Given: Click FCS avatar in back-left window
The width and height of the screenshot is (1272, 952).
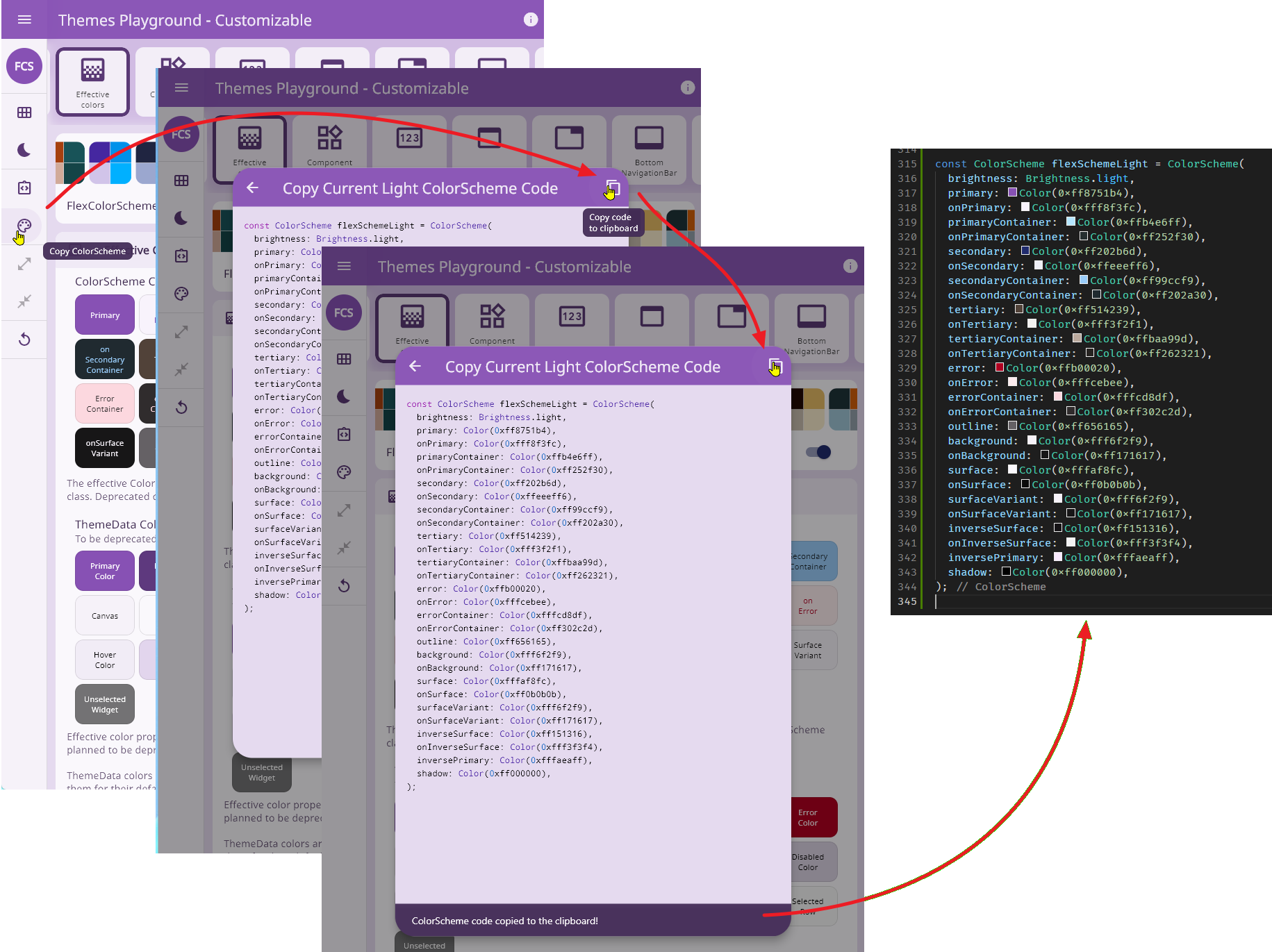Looking at the screenshot, I should click(x=24, y=66).
